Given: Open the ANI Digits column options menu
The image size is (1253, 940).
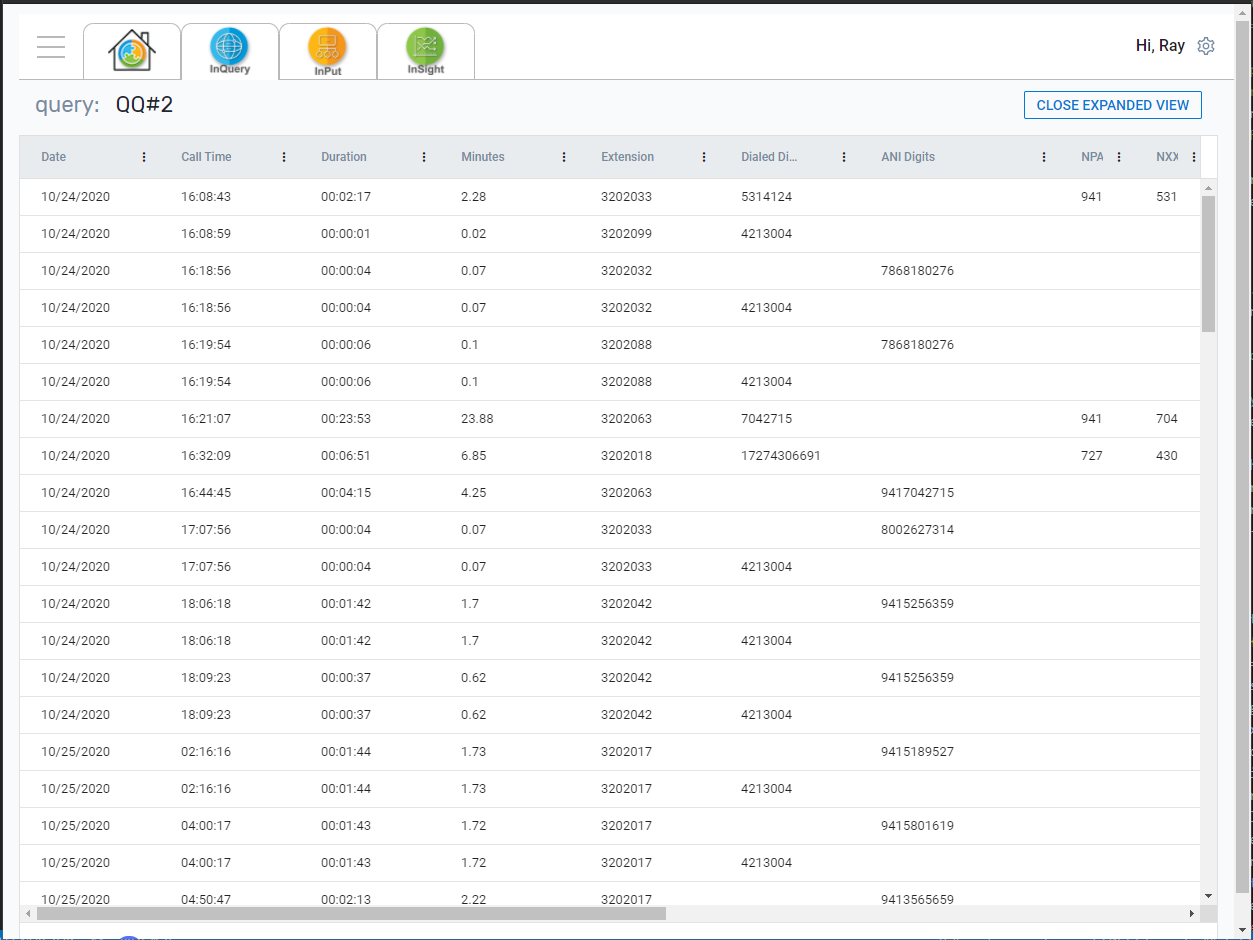Looking at the screenshot, I should click(x=1044, y=157).
